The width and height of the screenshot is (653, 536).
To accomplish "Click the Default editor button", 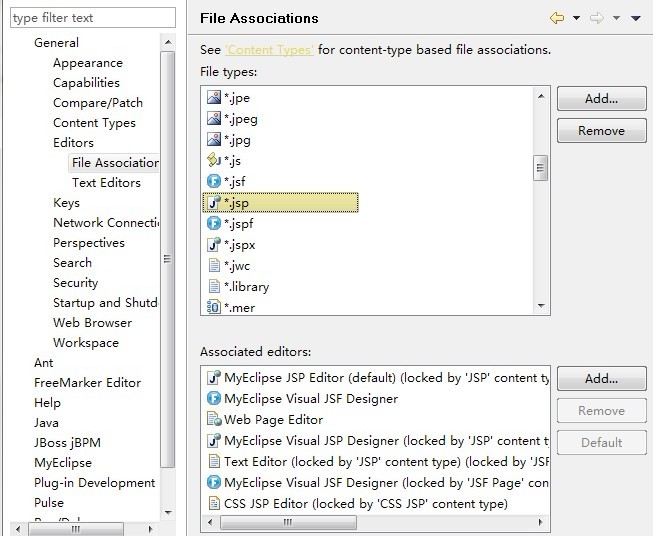I will click(601, 442).
